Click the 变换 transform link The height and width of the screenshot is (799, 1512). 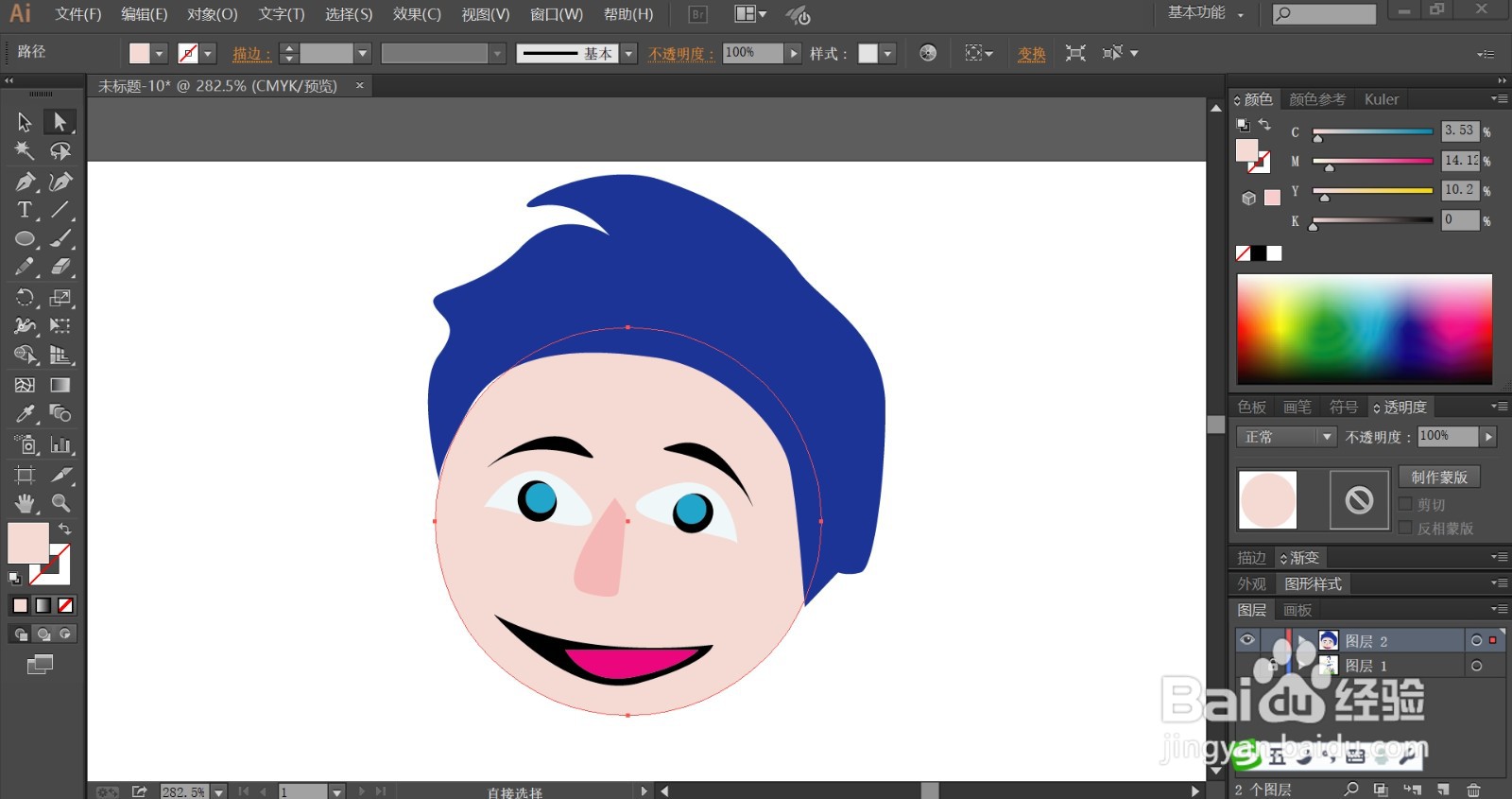point(1031,54)
